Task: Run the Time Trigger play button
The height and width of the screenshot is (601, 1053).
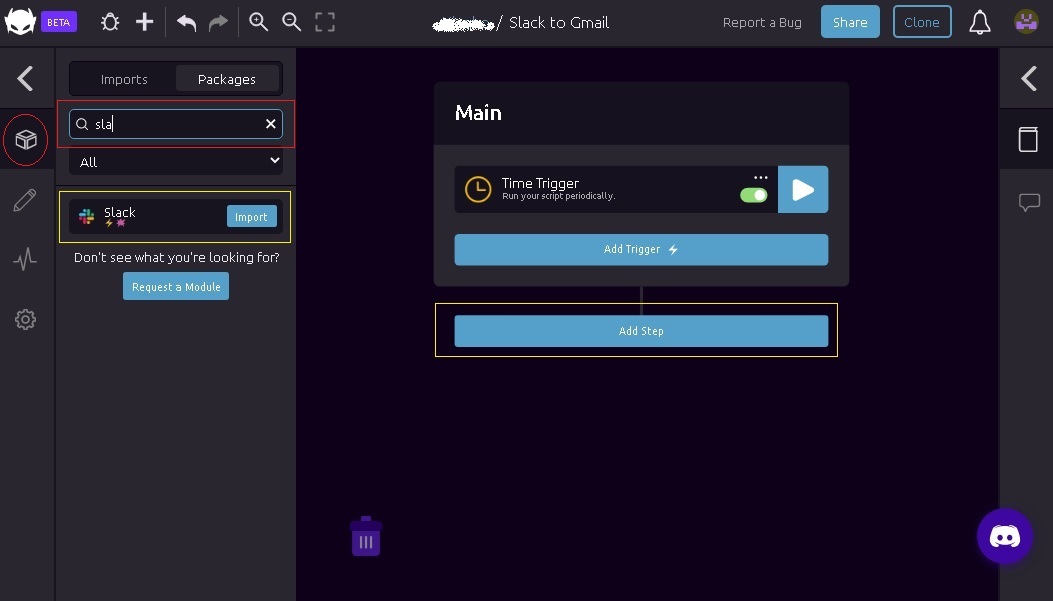Action: (x=803, y=189)
